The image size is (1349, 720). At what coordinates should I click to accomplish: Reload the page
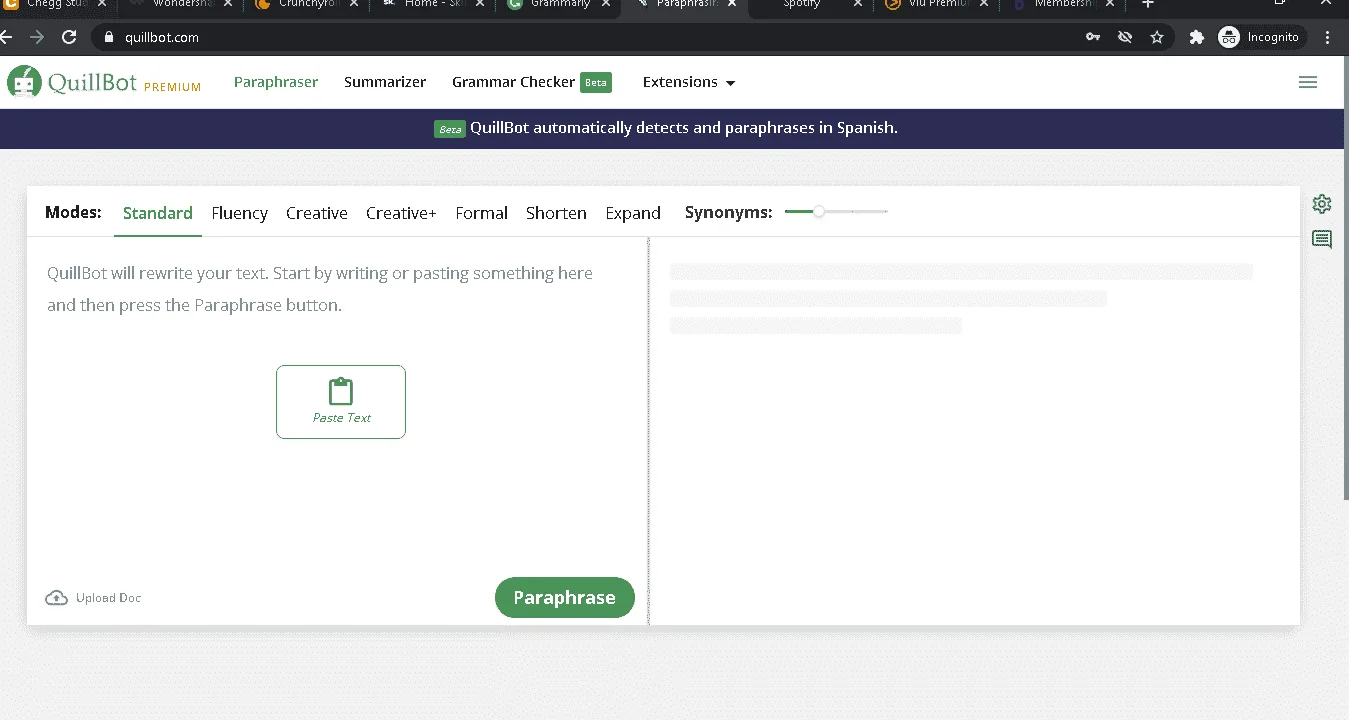[x=69, y=37]
